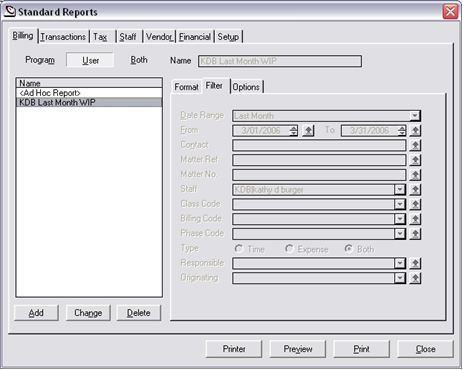The height and width of the screenshot is (370, 463).
Task: Select the KDB Last Month WIP row
Action: 89,102
